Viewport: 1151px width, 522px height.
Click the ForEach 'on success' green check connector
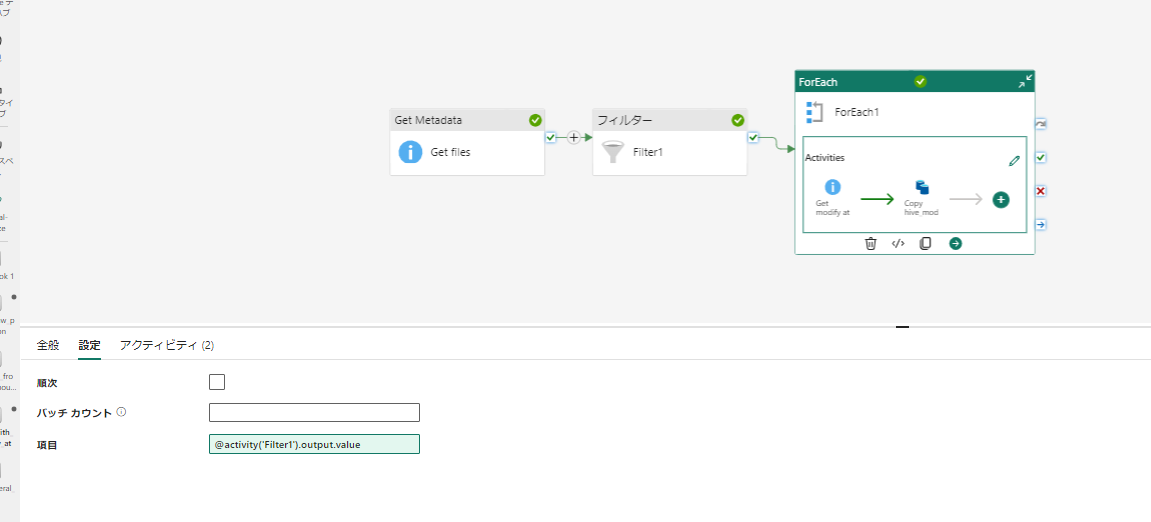1041,157
